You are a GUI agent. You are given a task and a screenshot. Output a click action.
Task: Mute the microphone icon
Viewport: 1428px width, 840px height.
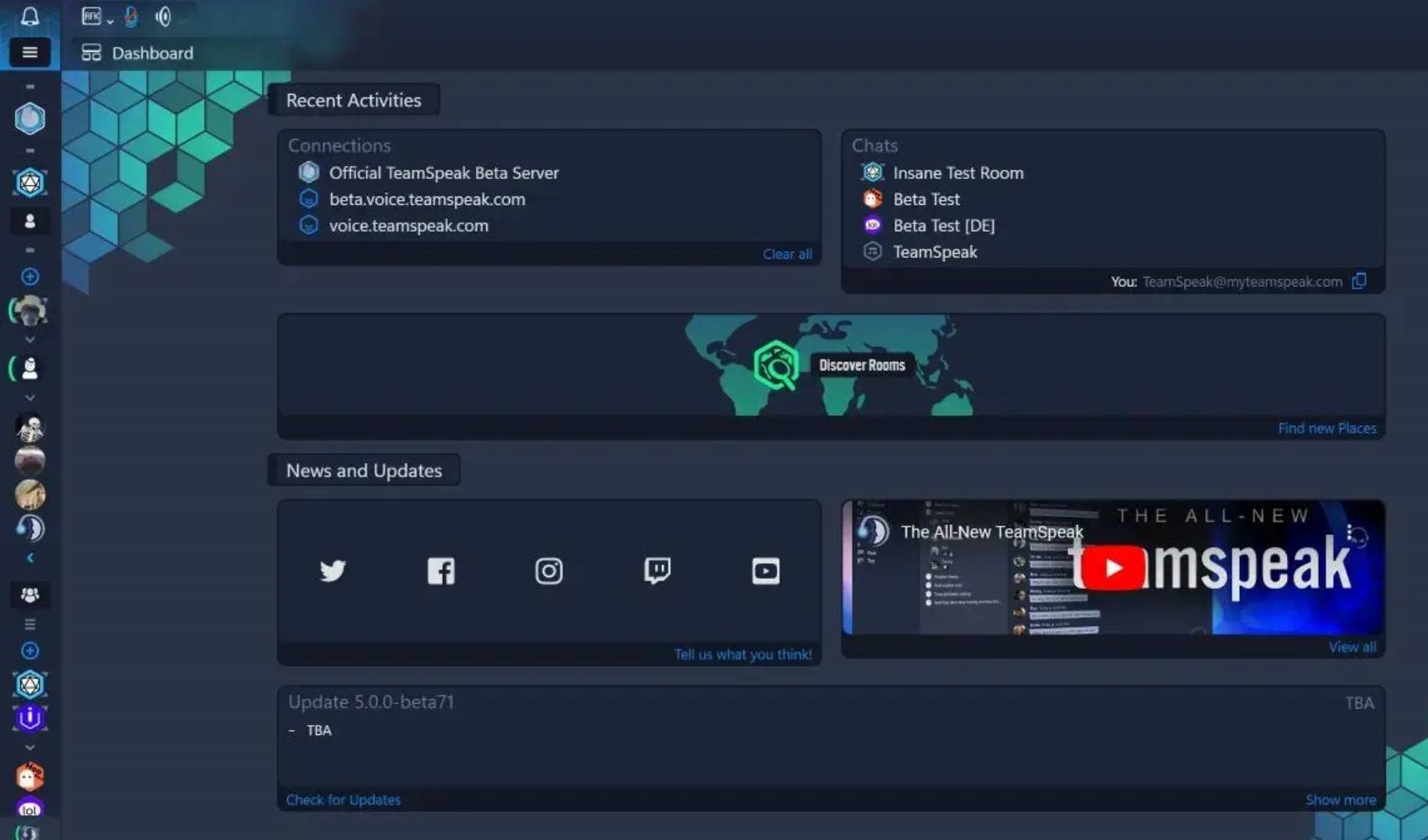coord(131,16)
